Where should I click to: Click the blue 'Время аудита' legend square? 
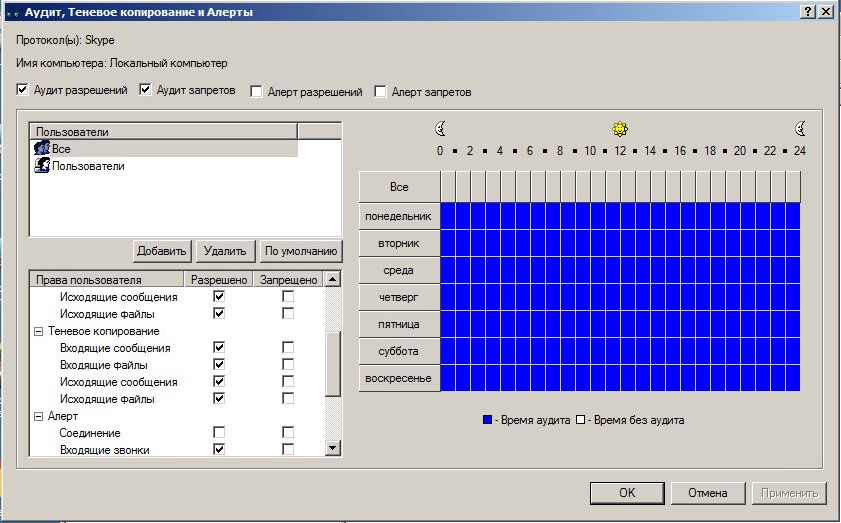(x=488, y=419)
